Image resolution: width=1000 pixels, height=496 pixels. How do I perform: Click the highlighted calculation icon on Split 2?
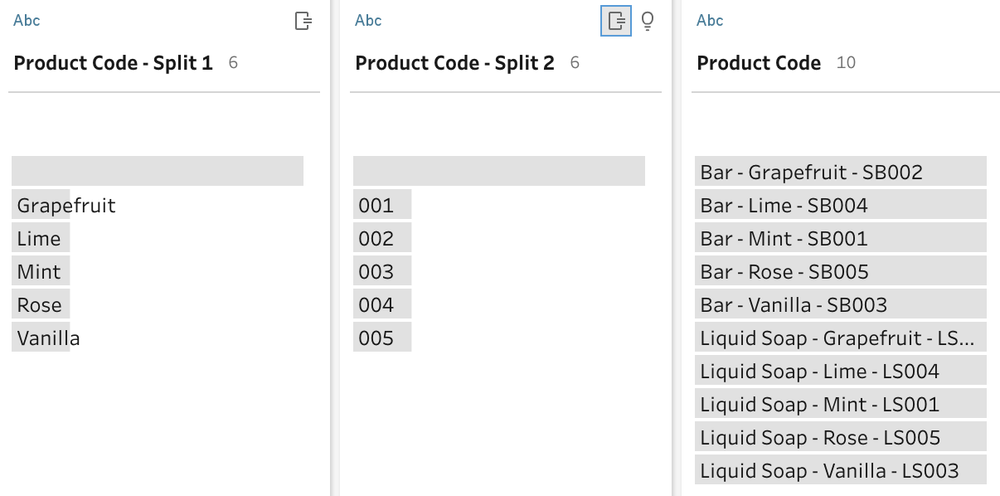pos(616,21)
